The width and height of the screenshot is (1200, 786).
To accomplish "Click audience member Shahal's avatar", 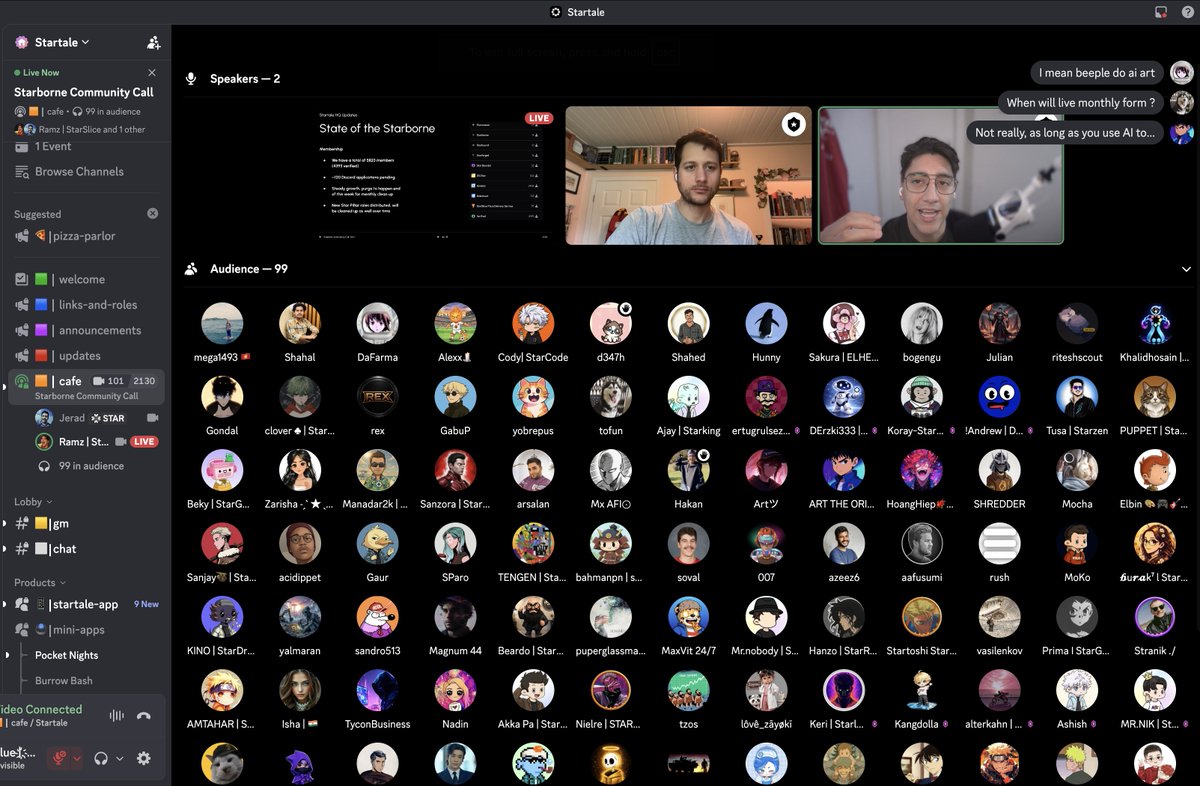I will click(x=300, y=324).
